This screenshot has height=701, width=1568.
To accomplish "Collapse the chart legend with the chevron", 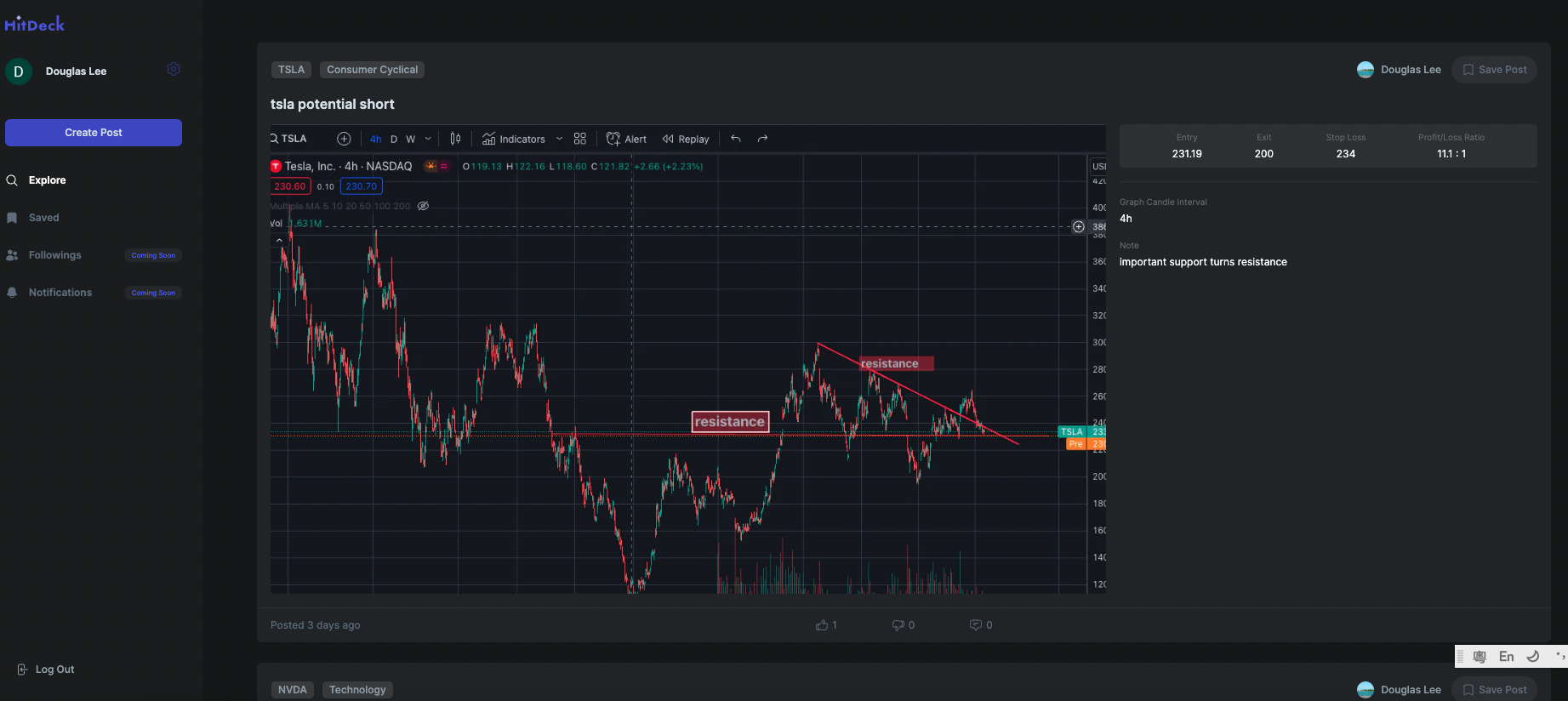I will tap(279, 241).
